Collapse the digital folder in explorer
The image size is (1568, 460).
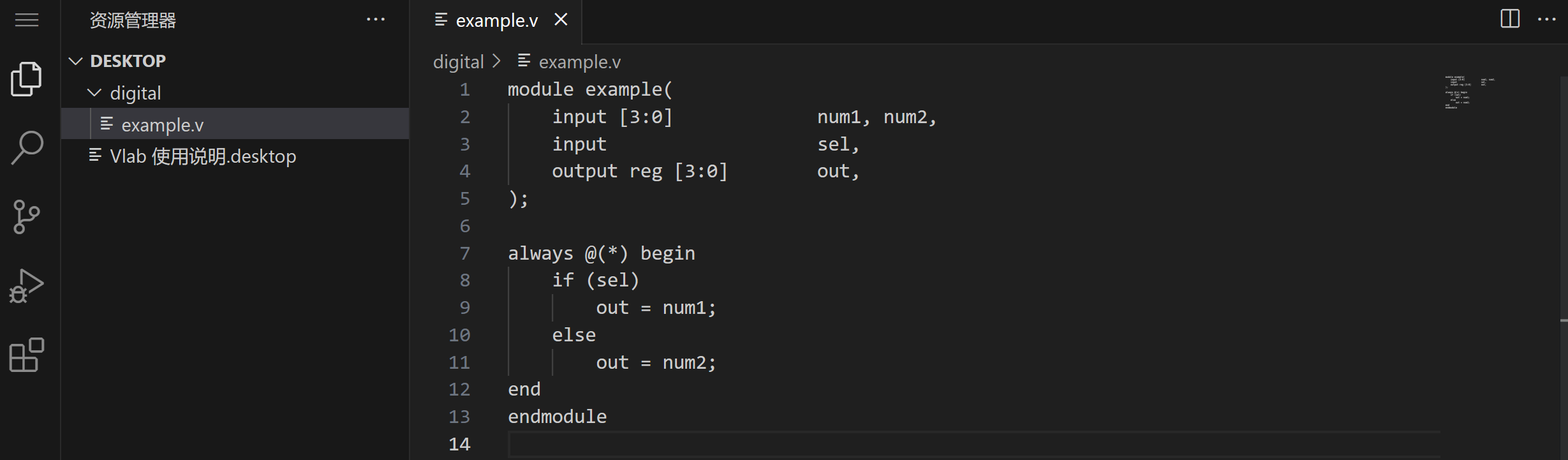(x=94, y=93)
